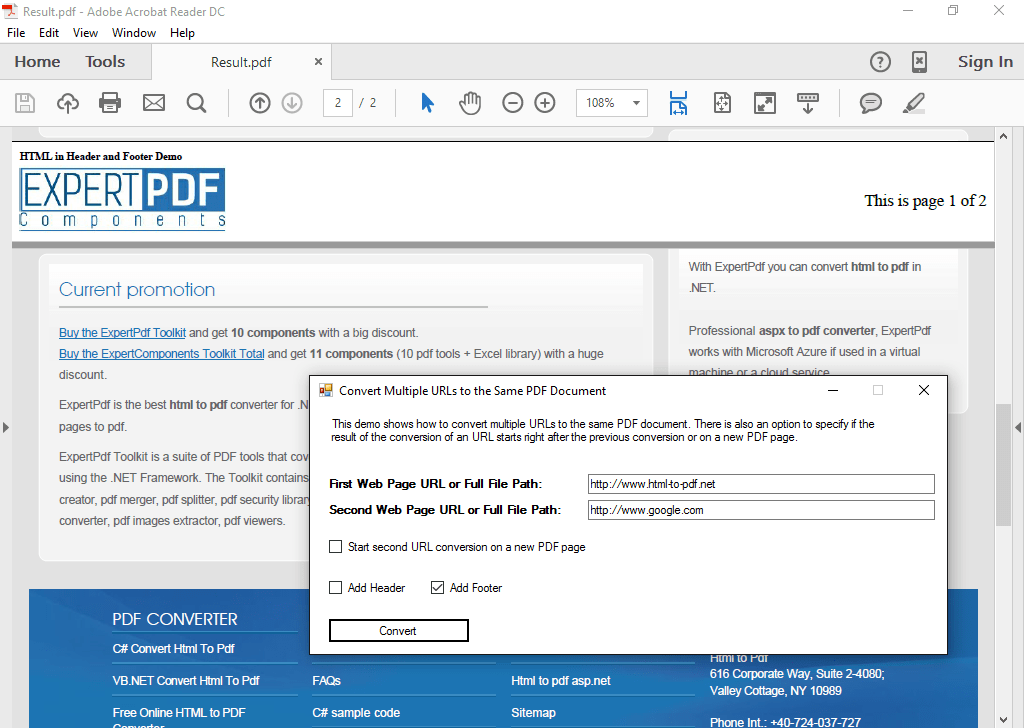Uncheck the Add Footer option
The image size is (1024, 728).
437,587
